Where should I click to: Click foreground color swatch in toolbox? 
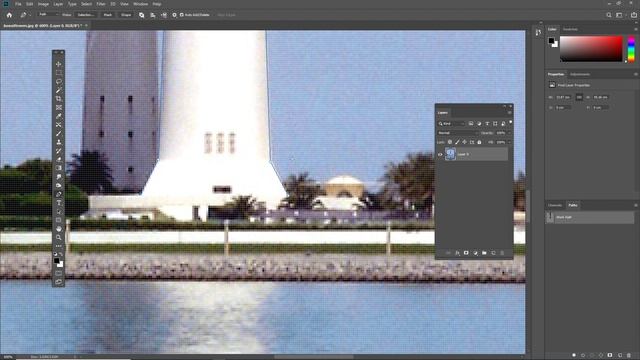point(57,260)
